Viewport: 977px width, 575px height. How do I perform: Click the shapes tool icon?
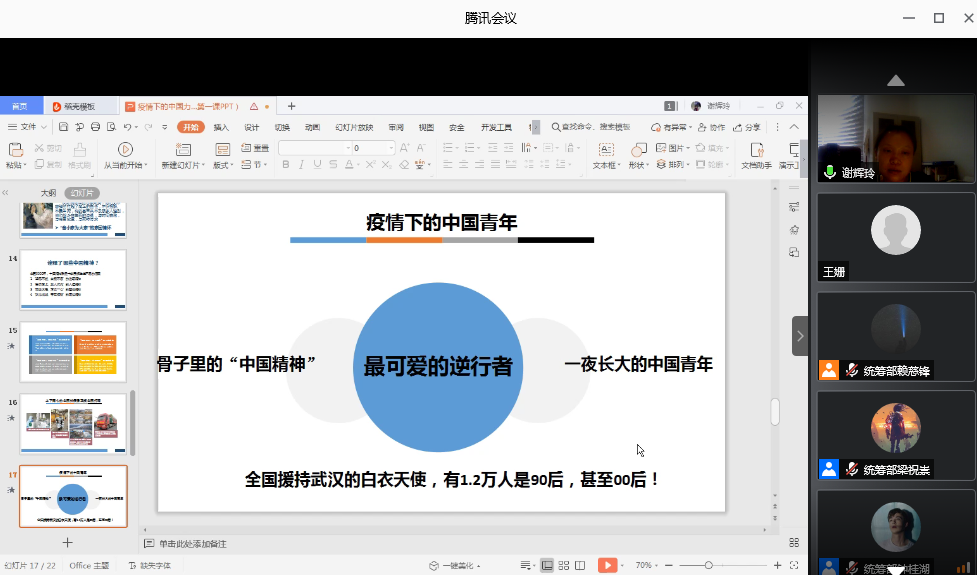[638, 149]
